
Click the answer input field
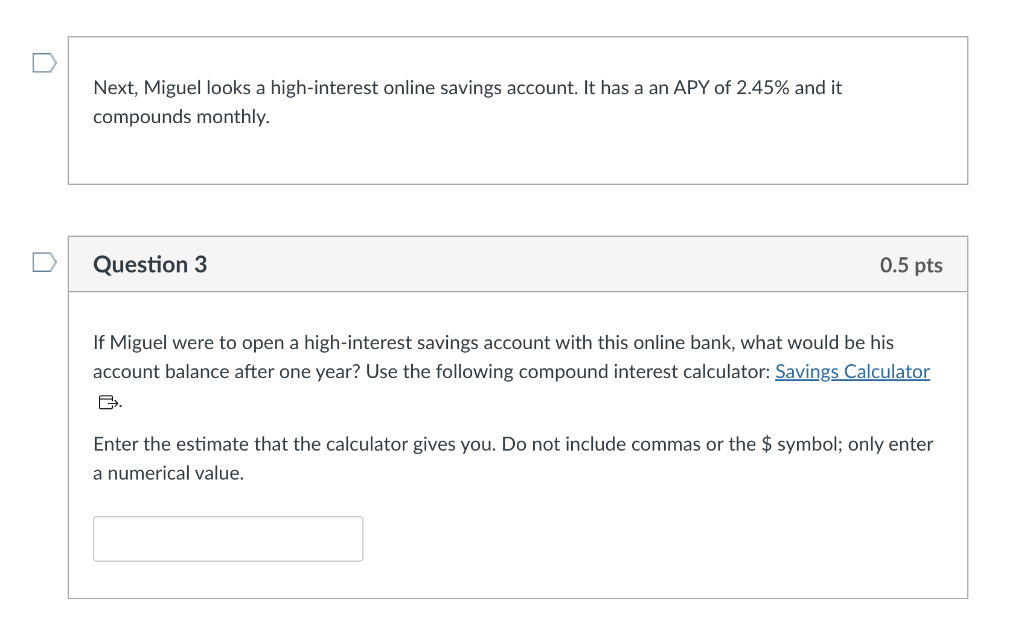point(228,539)
